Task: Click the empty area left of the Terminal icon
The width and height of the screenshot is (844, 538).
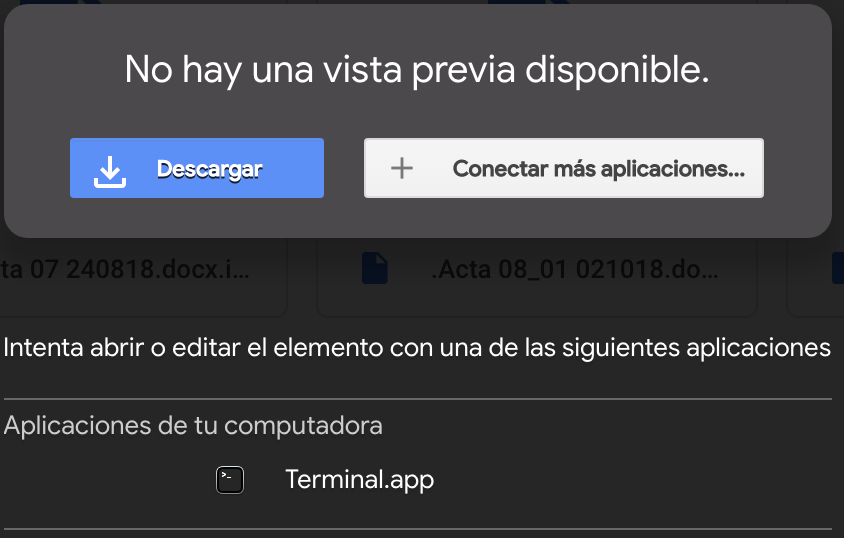Action: pyautogui.click(x=100, y=480)
